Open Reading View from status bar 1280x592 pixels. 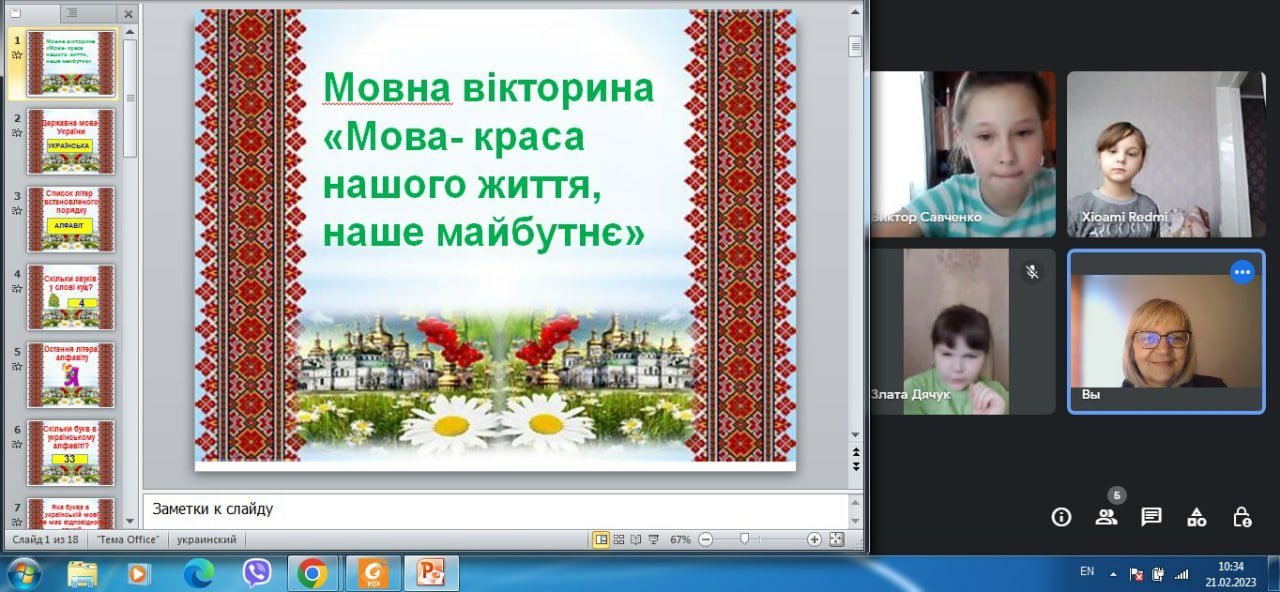pyautogui.click(x=636, y=539)
